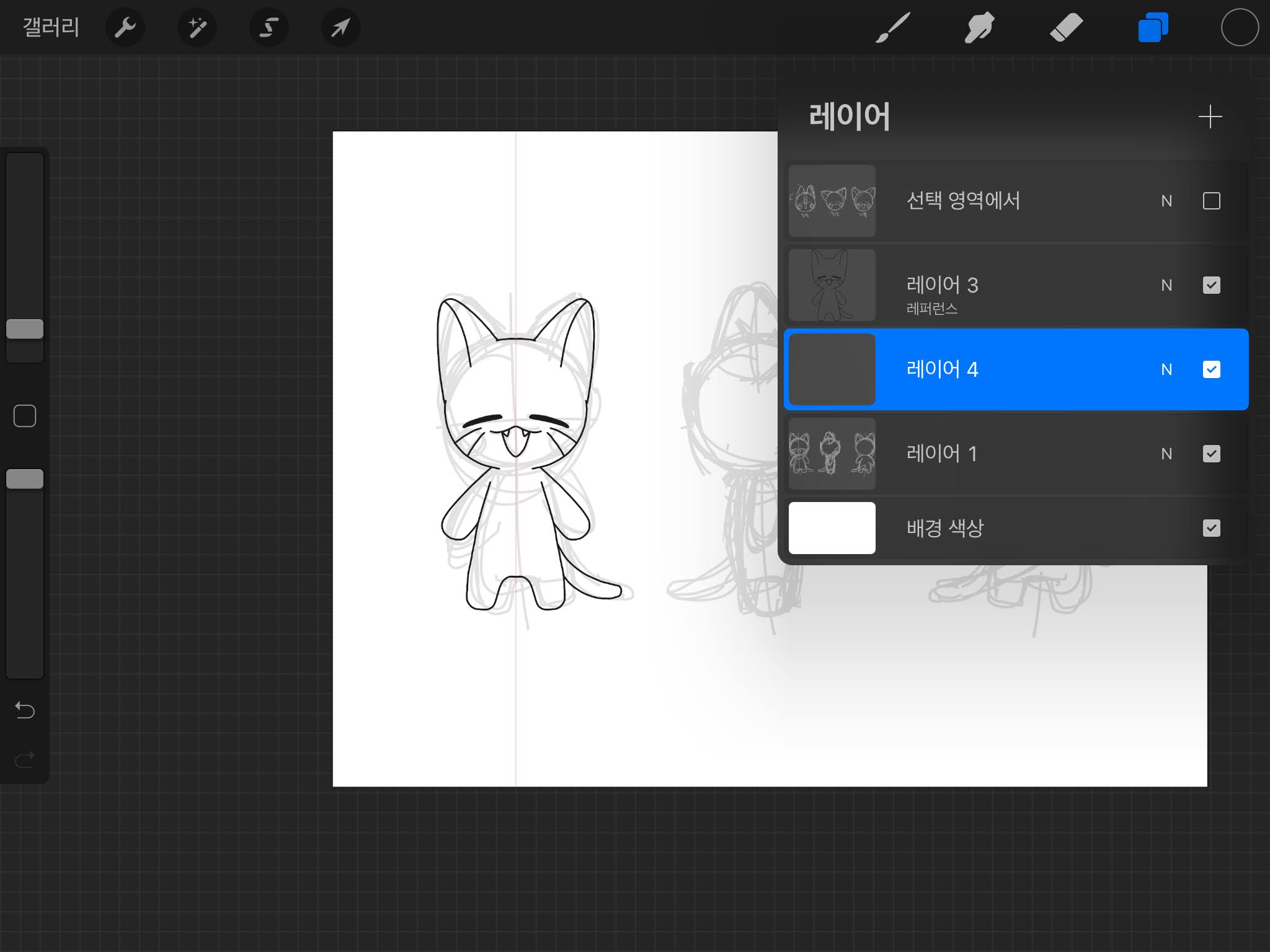Image resolution: width=1270 pixels, height=952 pixels.
Task: Return to 갤러리
Action: click(51, 27)
